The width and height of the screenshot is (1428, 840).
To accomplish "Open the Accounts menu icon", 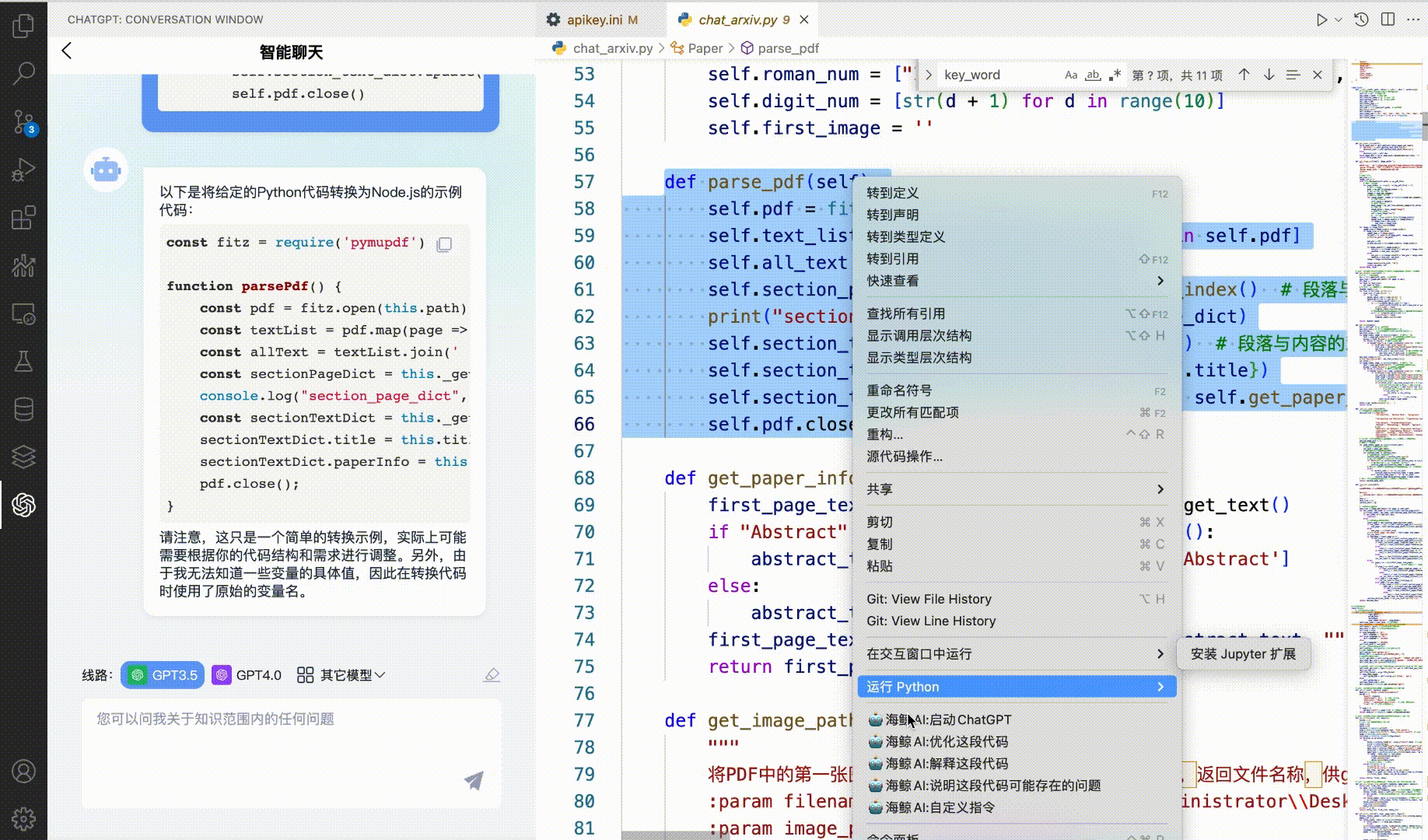I will point(23,771).
